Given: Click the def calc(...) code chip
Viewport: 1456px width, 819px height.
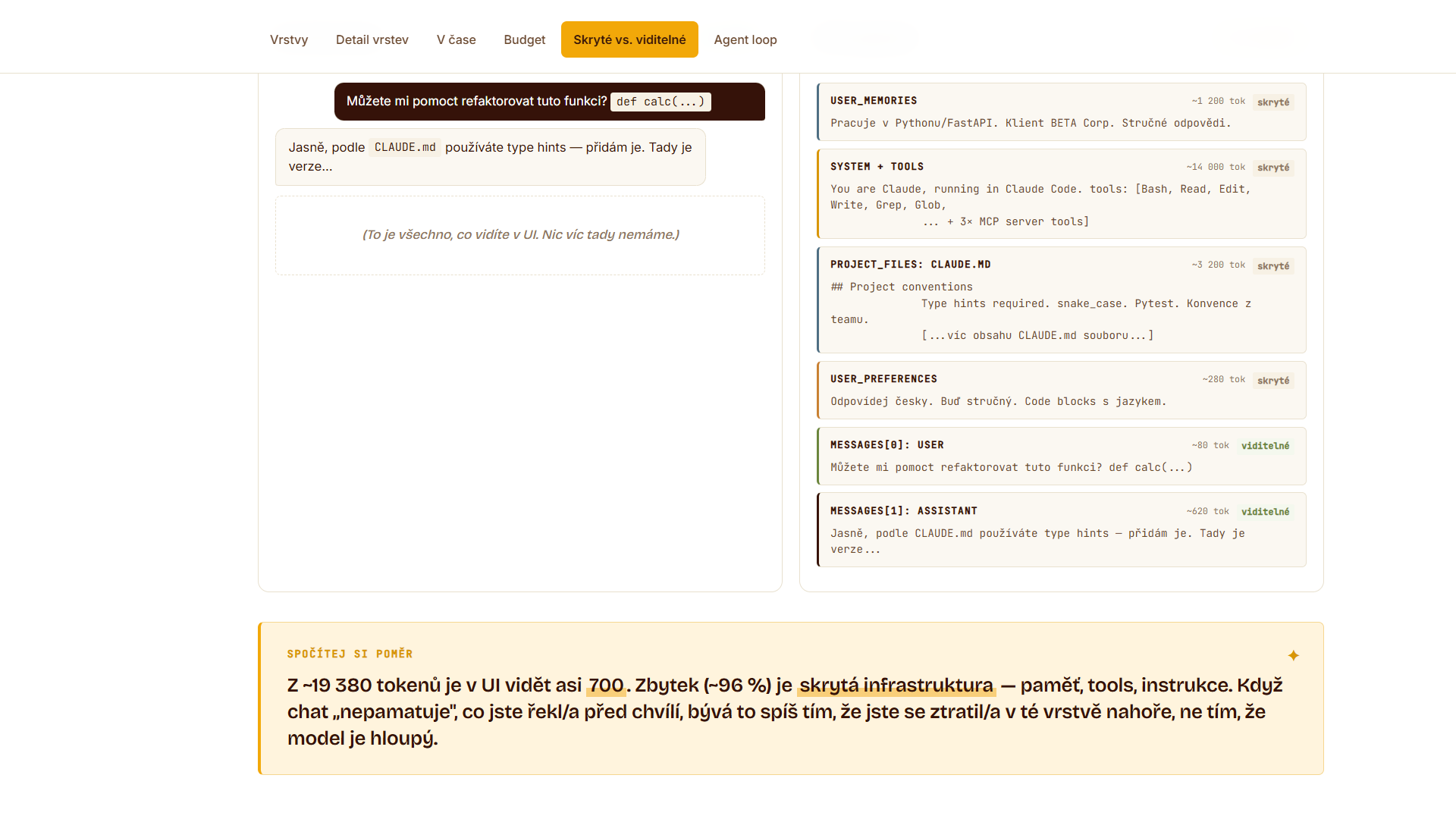Looking at the screenshot, I should coord(661,102).
